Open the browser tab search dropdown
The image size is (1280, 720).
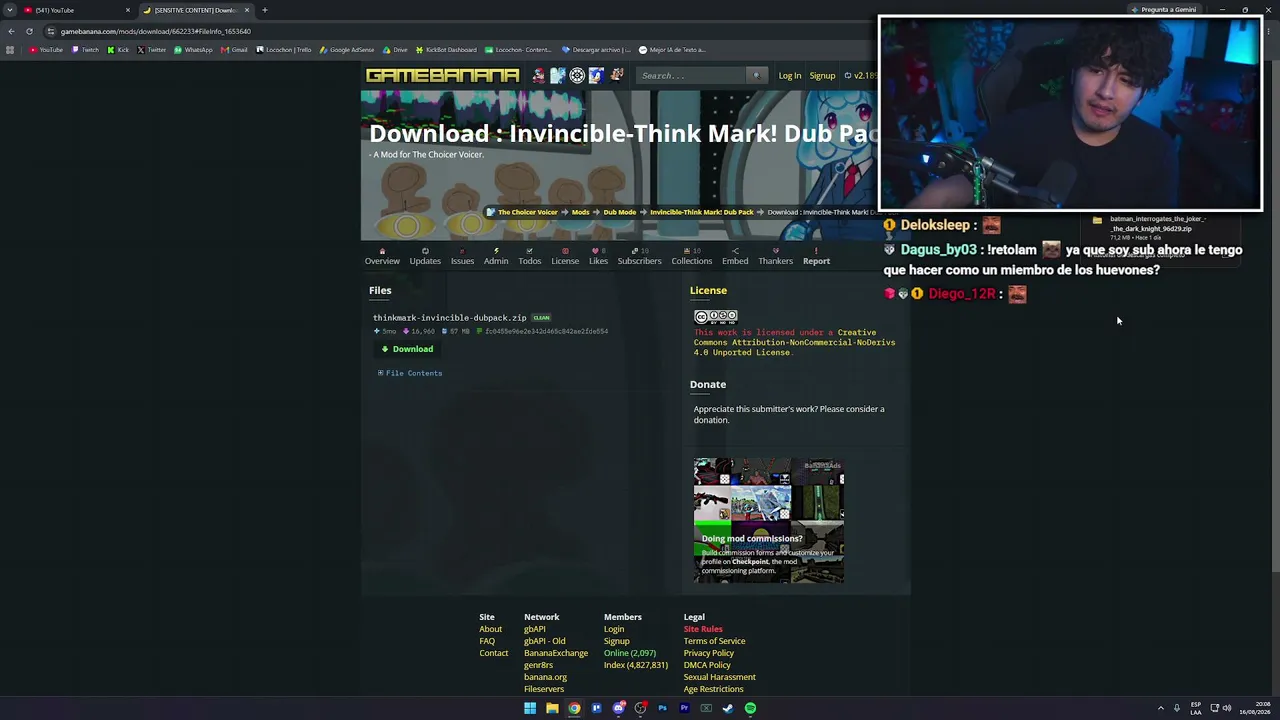[10, 10]
